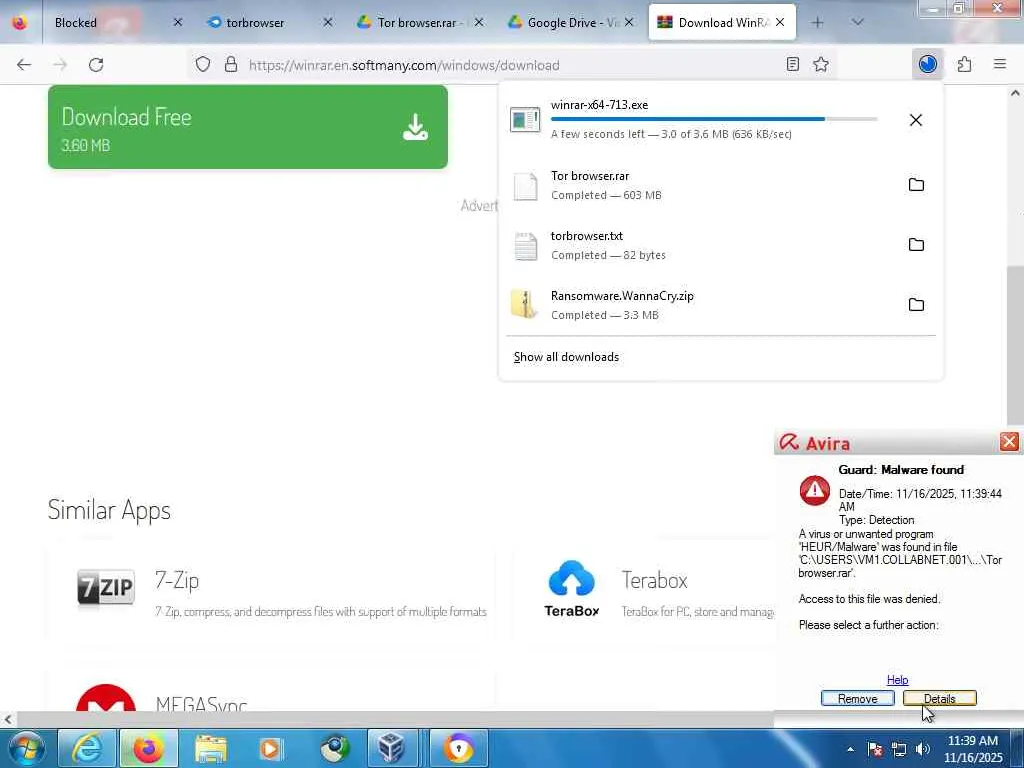The image size is (1024, 768).
Task: Open the 7-Zip similar app title
Action: point(177,580)
